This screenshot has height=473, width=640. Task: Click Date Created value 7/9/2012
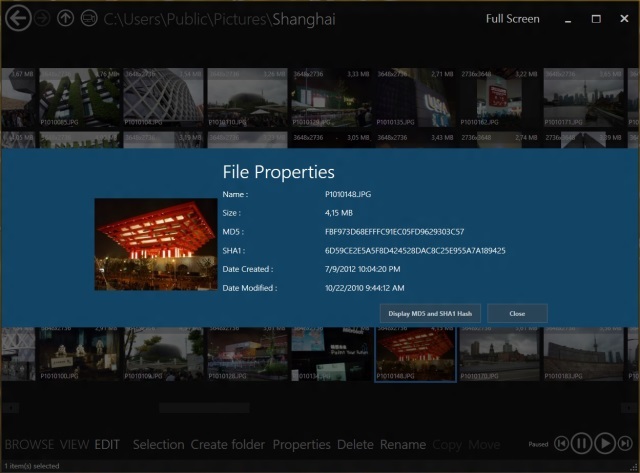pyautogui.click(x=362, y=269)
